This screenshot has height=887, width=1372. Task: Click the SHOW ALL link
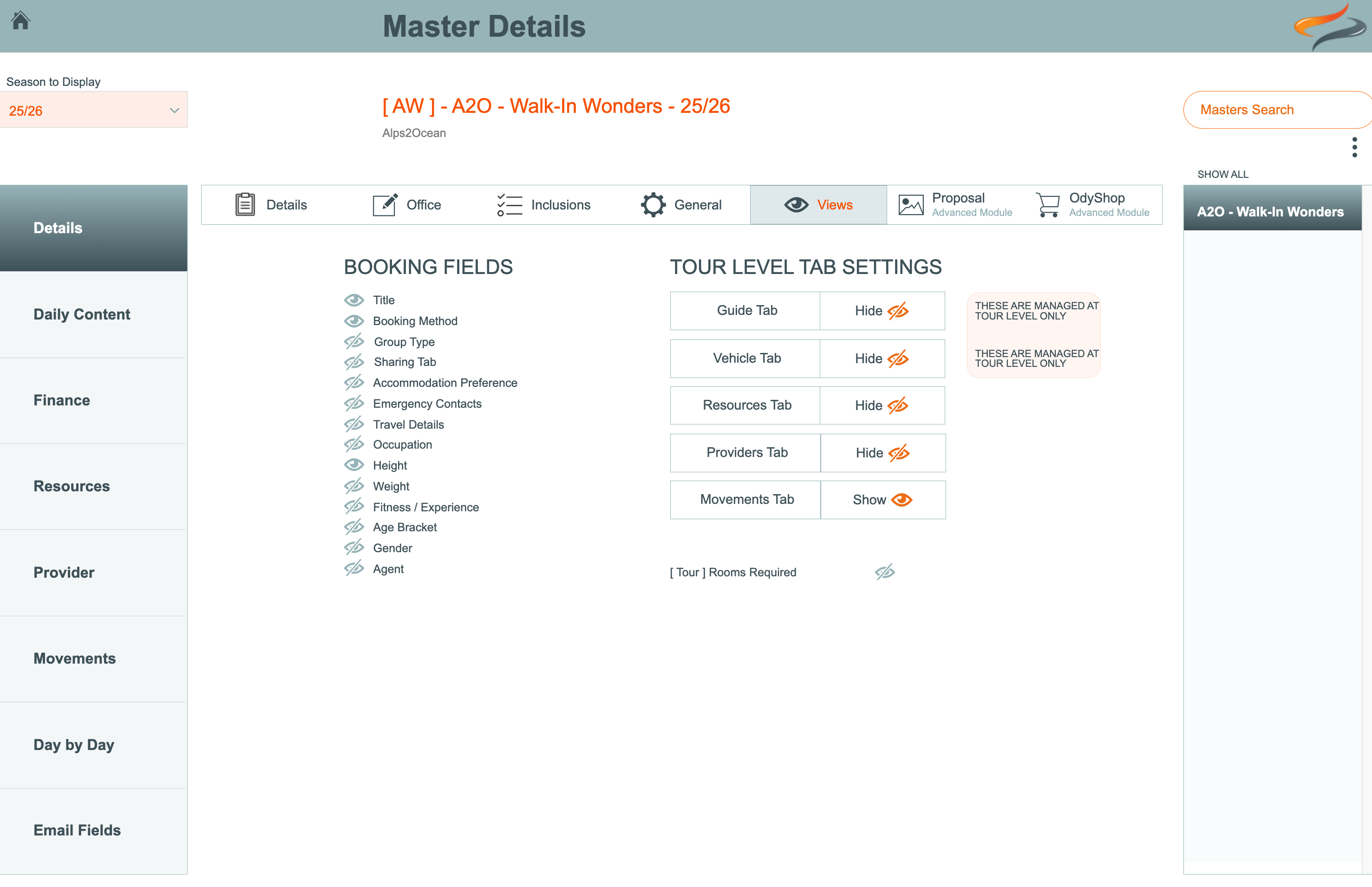1223,174
